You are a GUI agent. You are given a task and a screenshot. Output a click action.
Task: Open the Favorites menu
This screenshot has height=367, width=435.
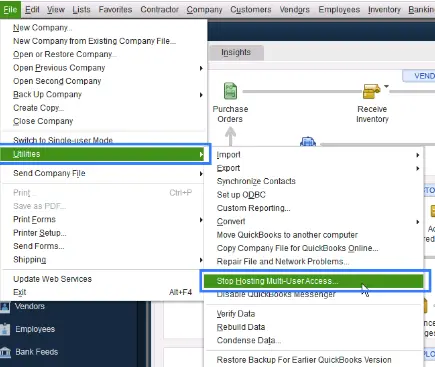click(115, 10)
